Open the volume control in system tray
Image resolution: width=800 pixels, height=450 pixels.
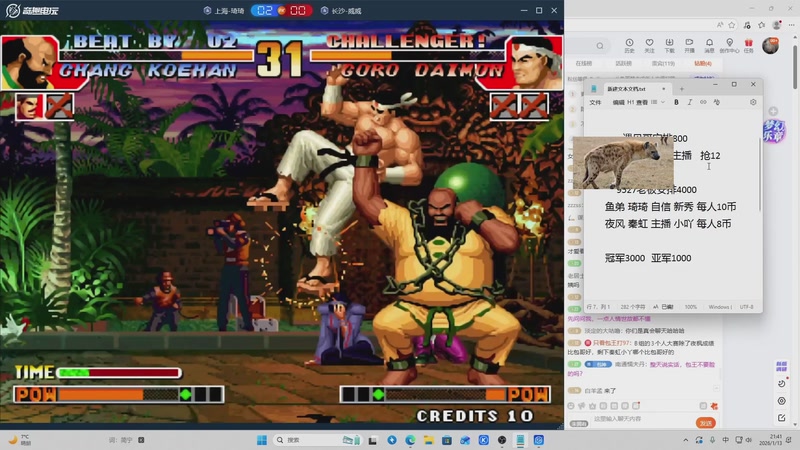coord(749,440)
